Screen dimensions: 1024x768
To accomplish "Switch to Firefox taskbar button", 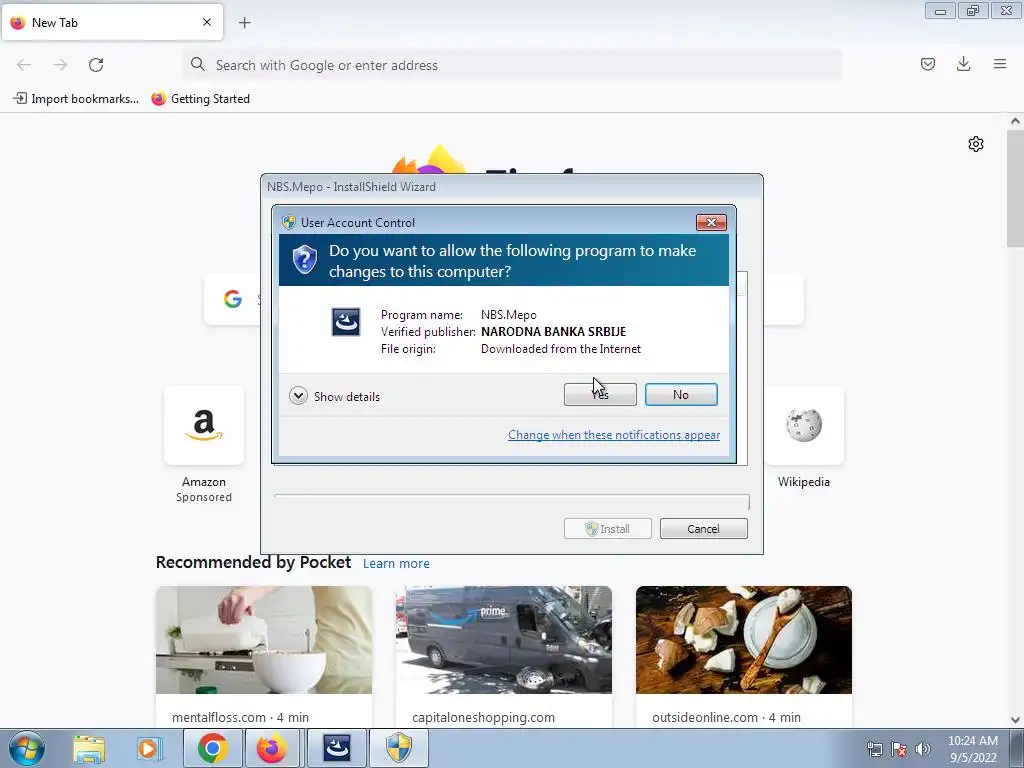I will (x=272, y=748).
